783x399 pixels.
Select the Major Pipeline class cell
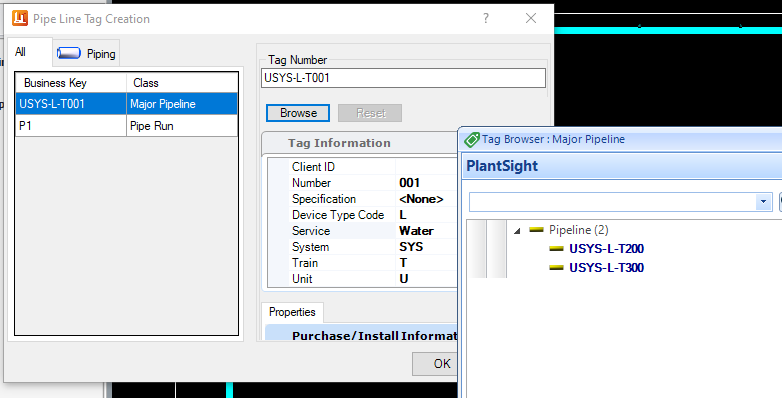(x=182, y=104)
